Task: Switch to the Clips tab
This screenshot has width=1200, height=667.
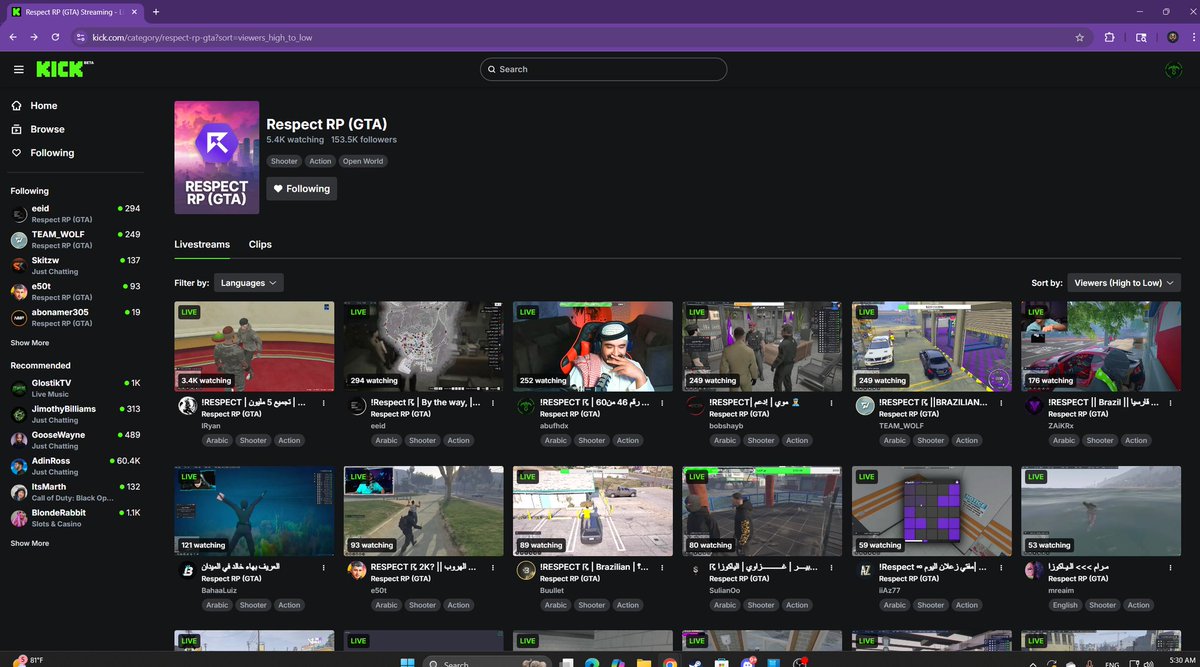Action: [260, 244]
